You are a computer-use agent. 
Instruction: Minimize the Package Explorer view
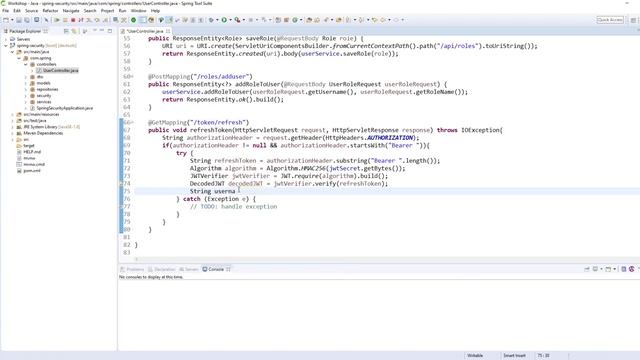coord(102,31)
